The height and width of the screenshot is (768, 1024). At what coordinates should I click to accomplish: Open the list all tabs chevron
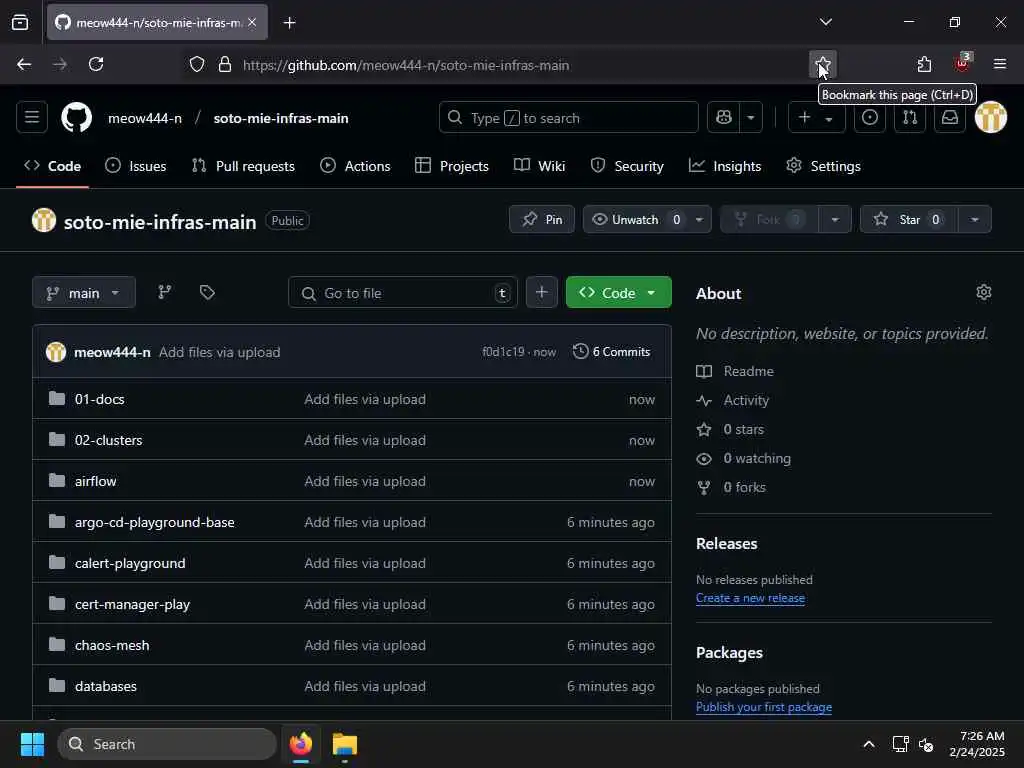tap(825, 22)
